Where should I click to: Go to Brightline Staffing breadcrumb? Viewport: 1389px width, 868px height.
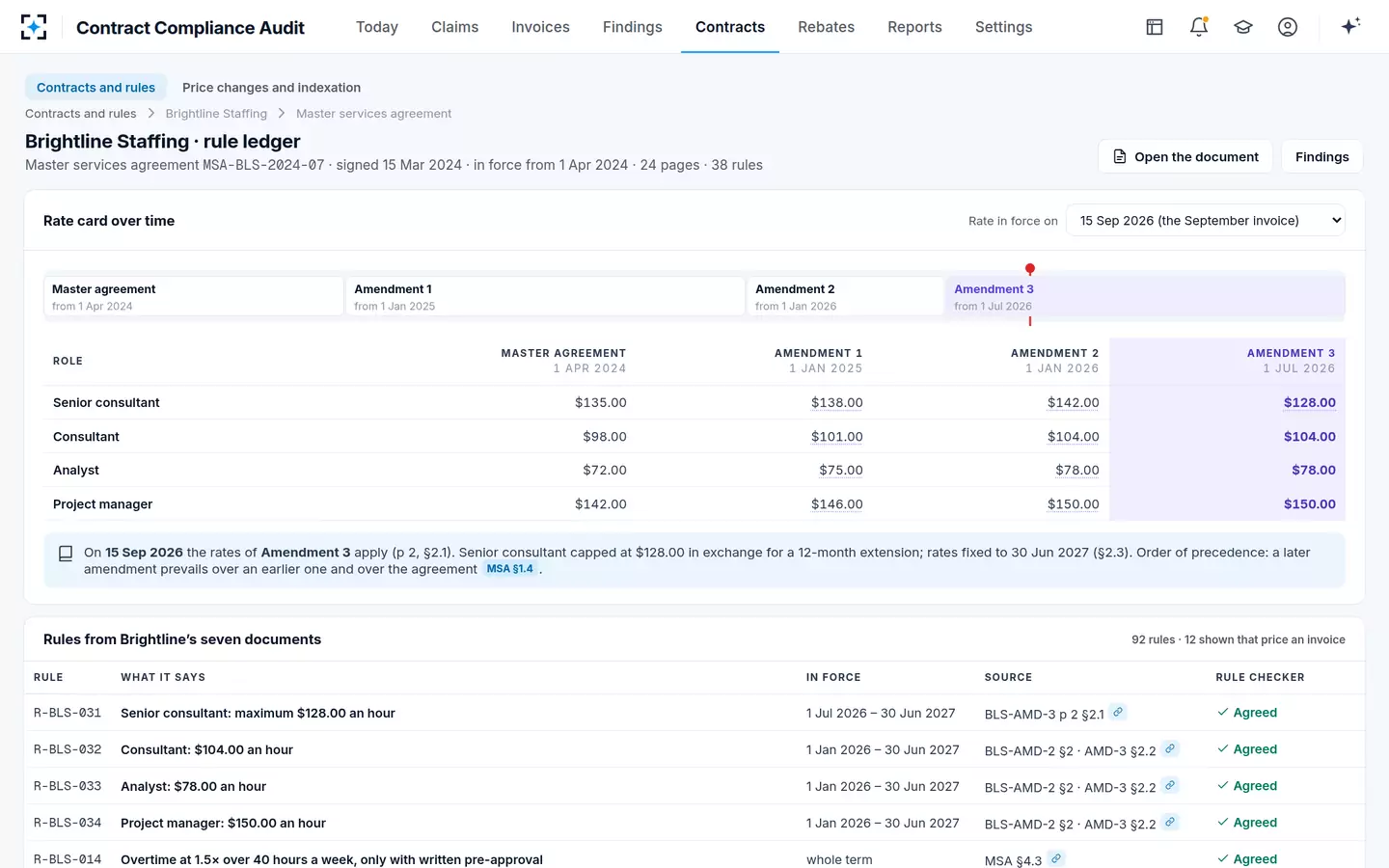pos(216,114)
